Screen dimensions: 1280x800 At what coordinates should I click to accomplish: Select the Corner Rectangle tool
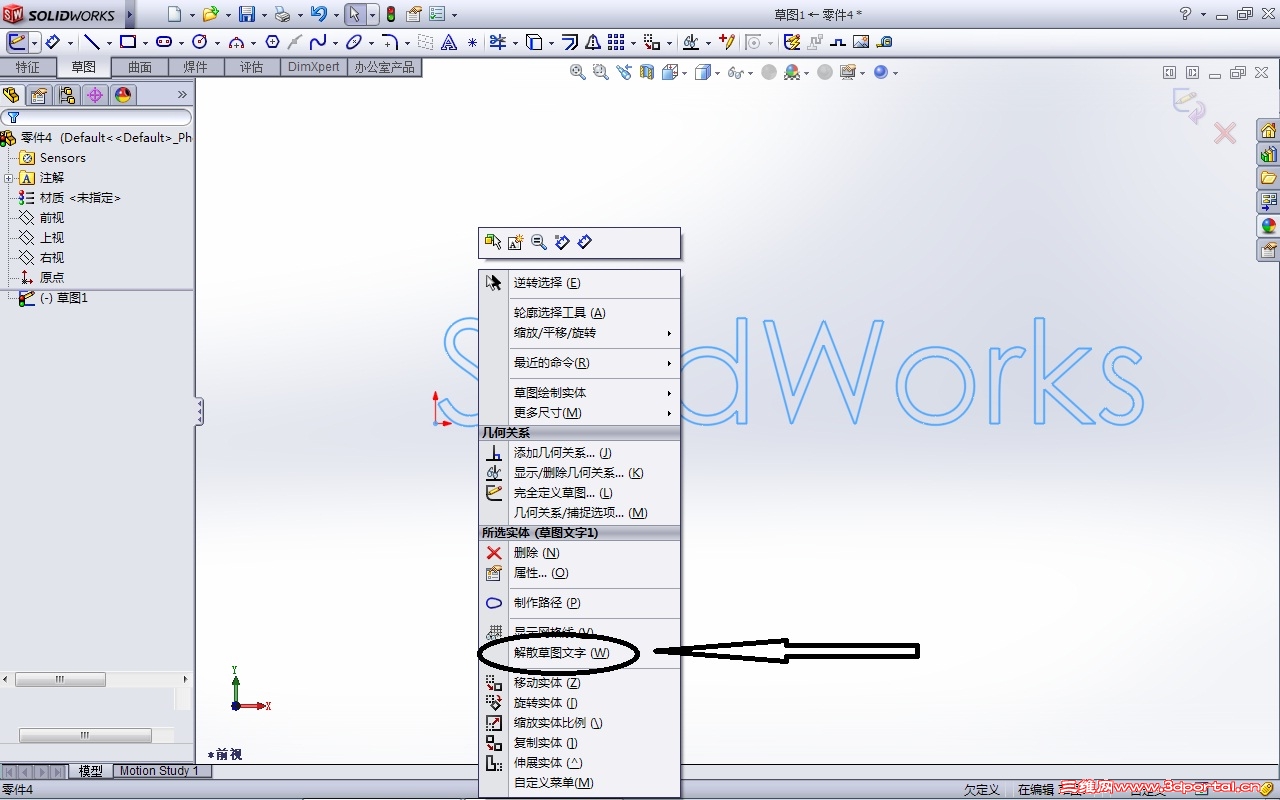click(x=129, y=42)
